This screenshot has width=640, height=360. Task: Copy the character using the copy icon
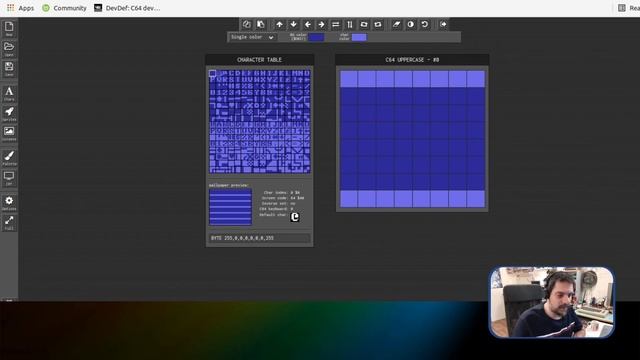tap(247, 24)
